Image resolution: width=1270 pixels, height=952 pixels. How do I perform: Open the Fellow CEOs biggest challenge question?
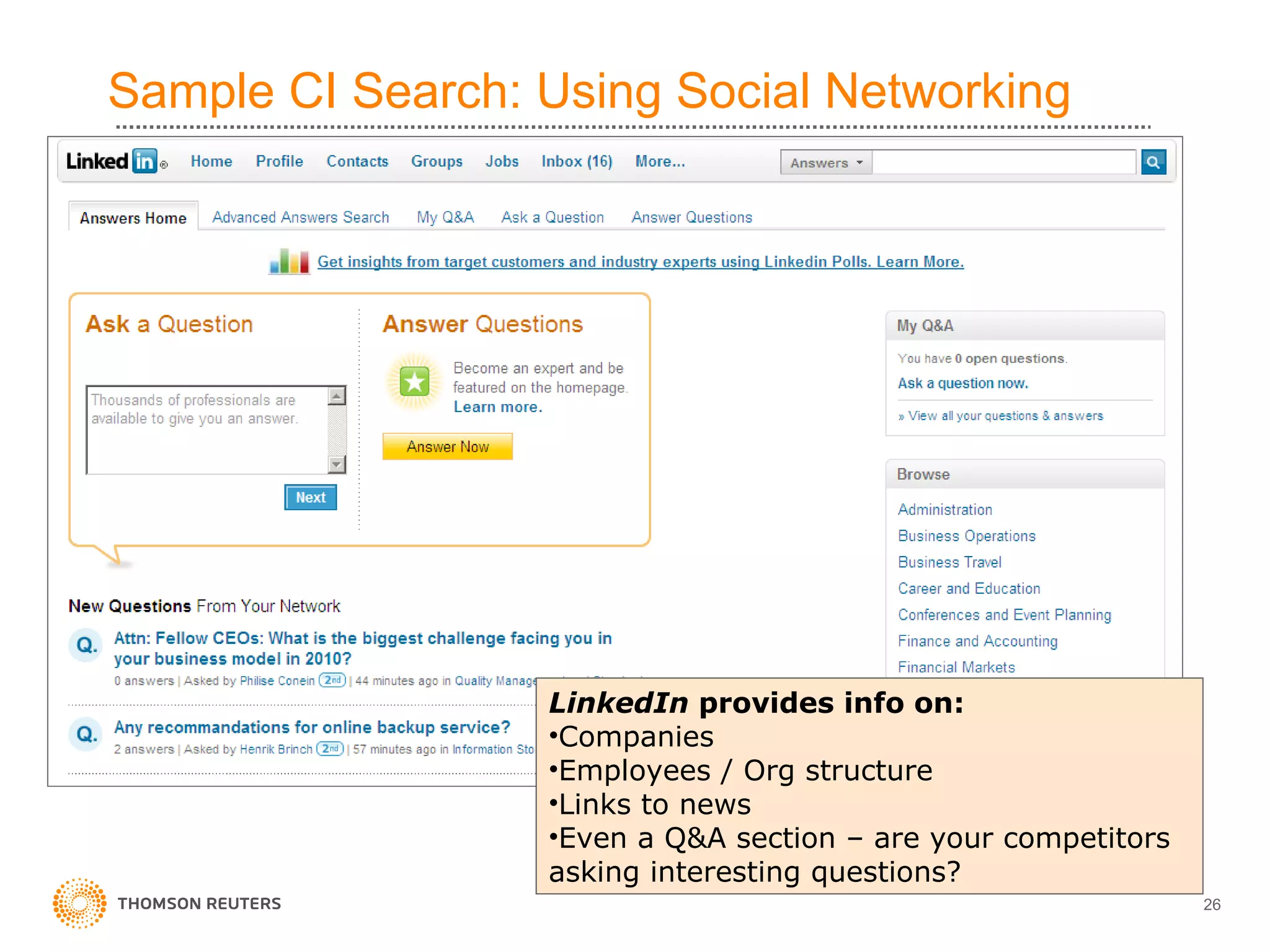pyautogui.click(x=363, y=648)
